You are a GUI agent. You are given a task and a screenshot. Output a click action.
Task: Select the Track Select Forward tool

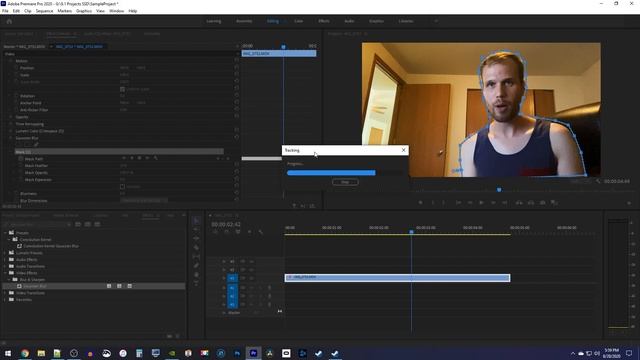[x=196, y=230]
